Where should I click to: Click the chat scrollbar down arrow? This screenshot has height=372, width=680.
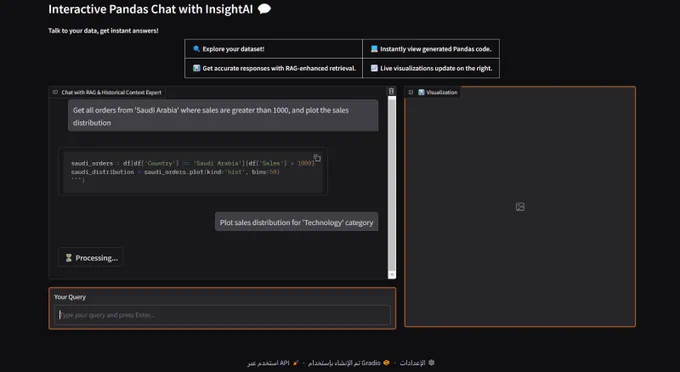pos(392,274)
